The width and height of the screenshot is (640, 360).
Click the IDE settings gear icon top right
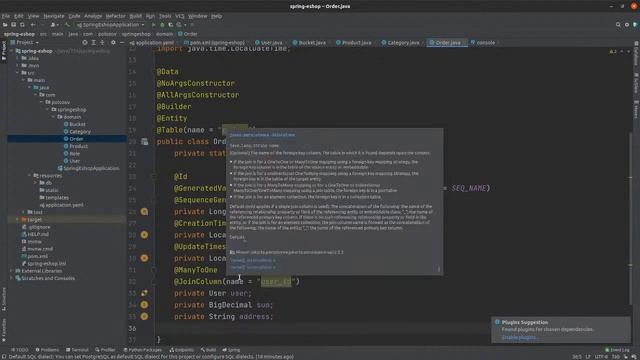627,25
